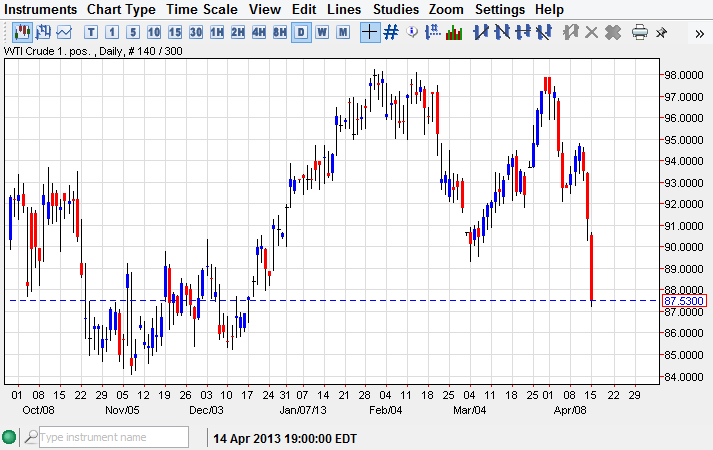Switch to Weekly (W) timeframe
Viewport: 713px width, 450px height.
click(322, 32)
